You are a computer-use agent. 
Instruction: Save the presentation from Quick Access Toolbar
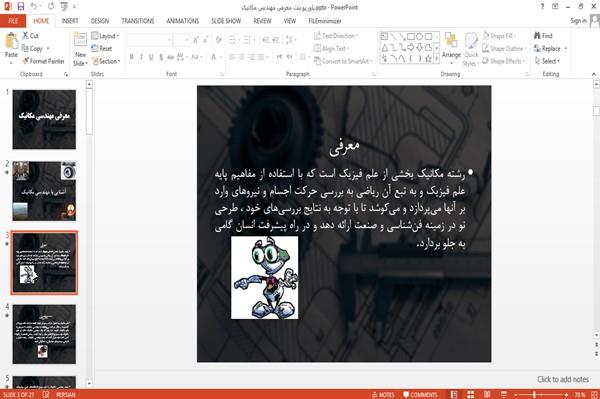(21, 6)
